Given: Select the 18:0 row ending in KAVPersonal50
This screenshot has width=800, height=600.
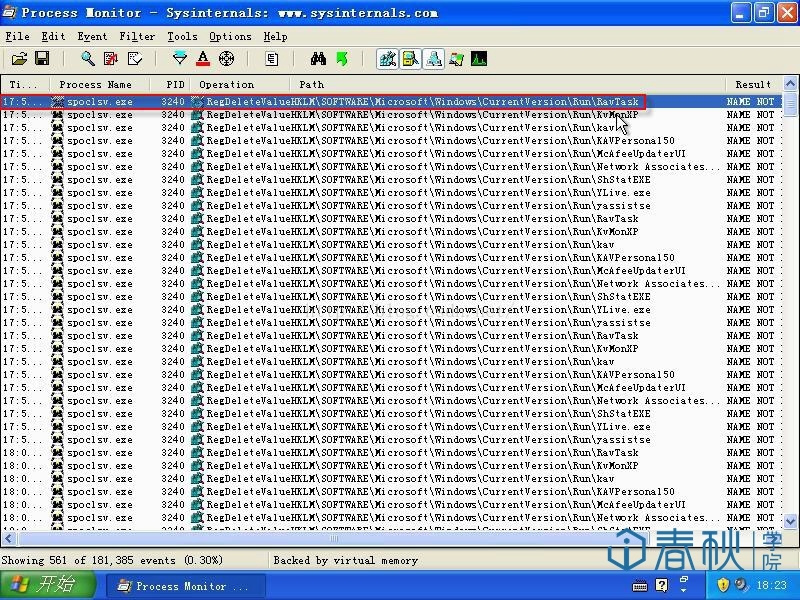Looking at the screenshot, I should point(391,492).
